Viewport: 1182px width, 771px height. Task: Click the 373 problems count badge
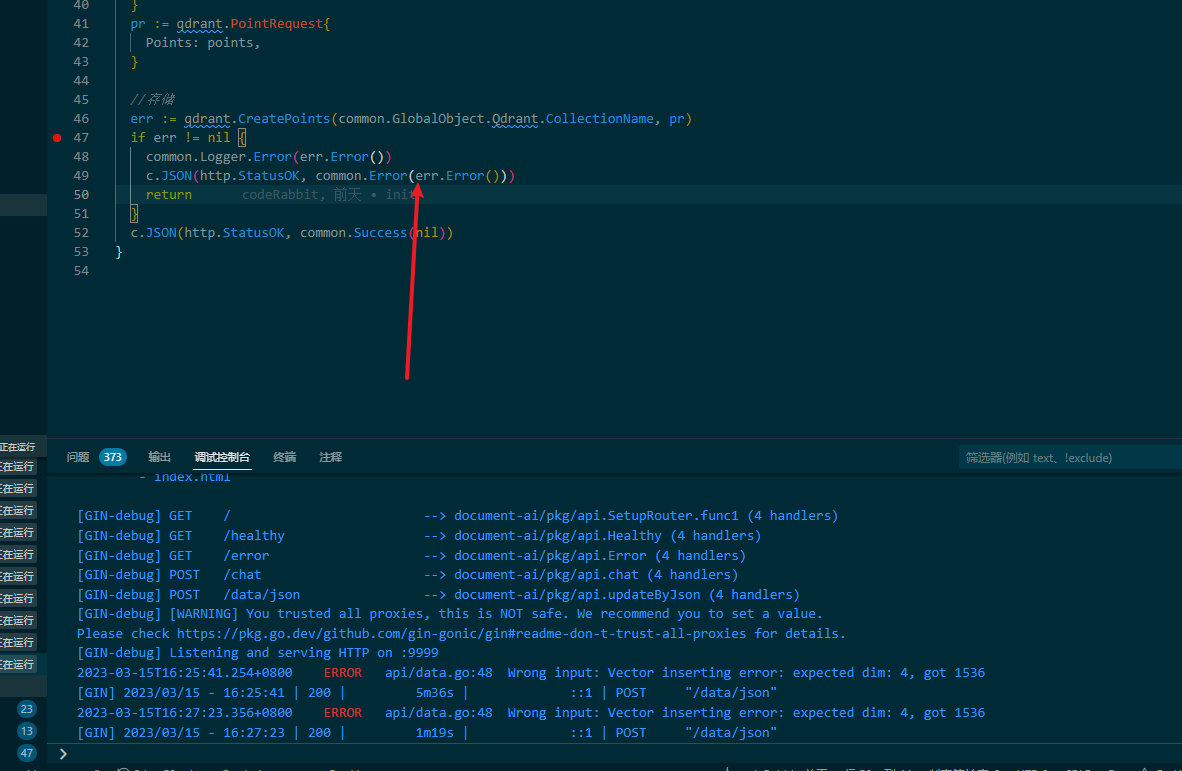point(112,457)
